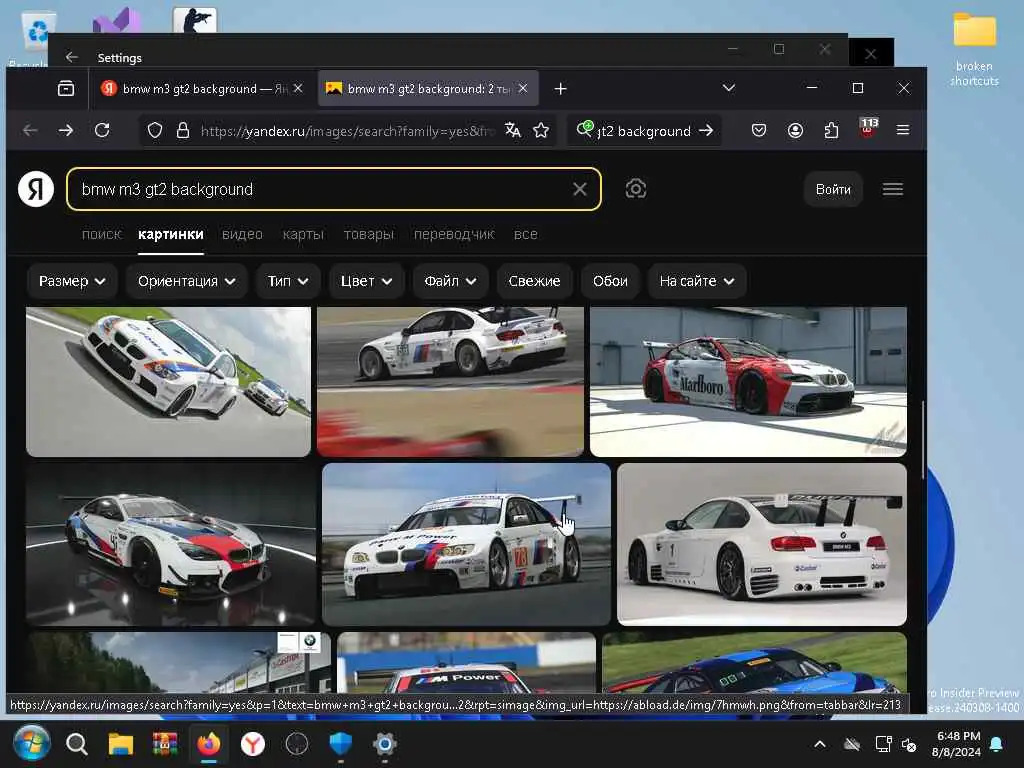Expand the Размер filter dropdown

pos(72,281)
